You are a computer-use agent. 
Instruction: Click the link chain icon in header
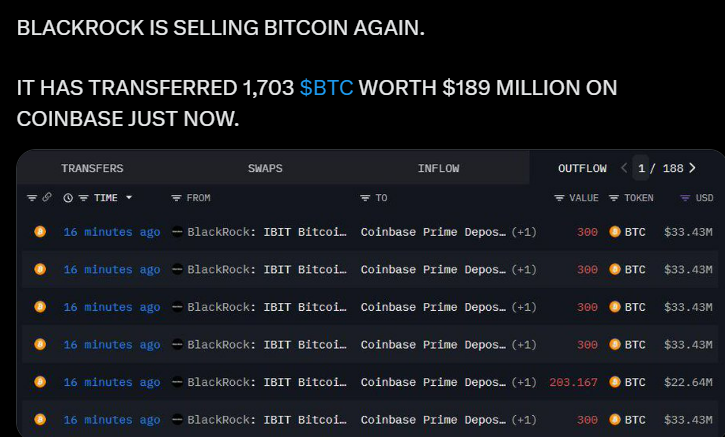coord(47,197)
